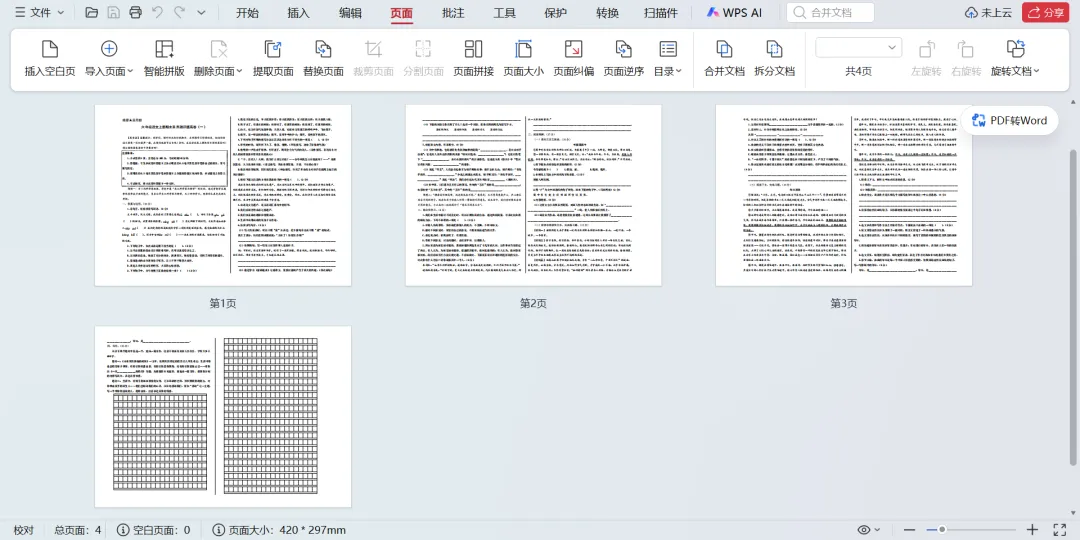Click 左旋转
The width and height of the screenshot is (1080, 540).
tap(926, 59)
